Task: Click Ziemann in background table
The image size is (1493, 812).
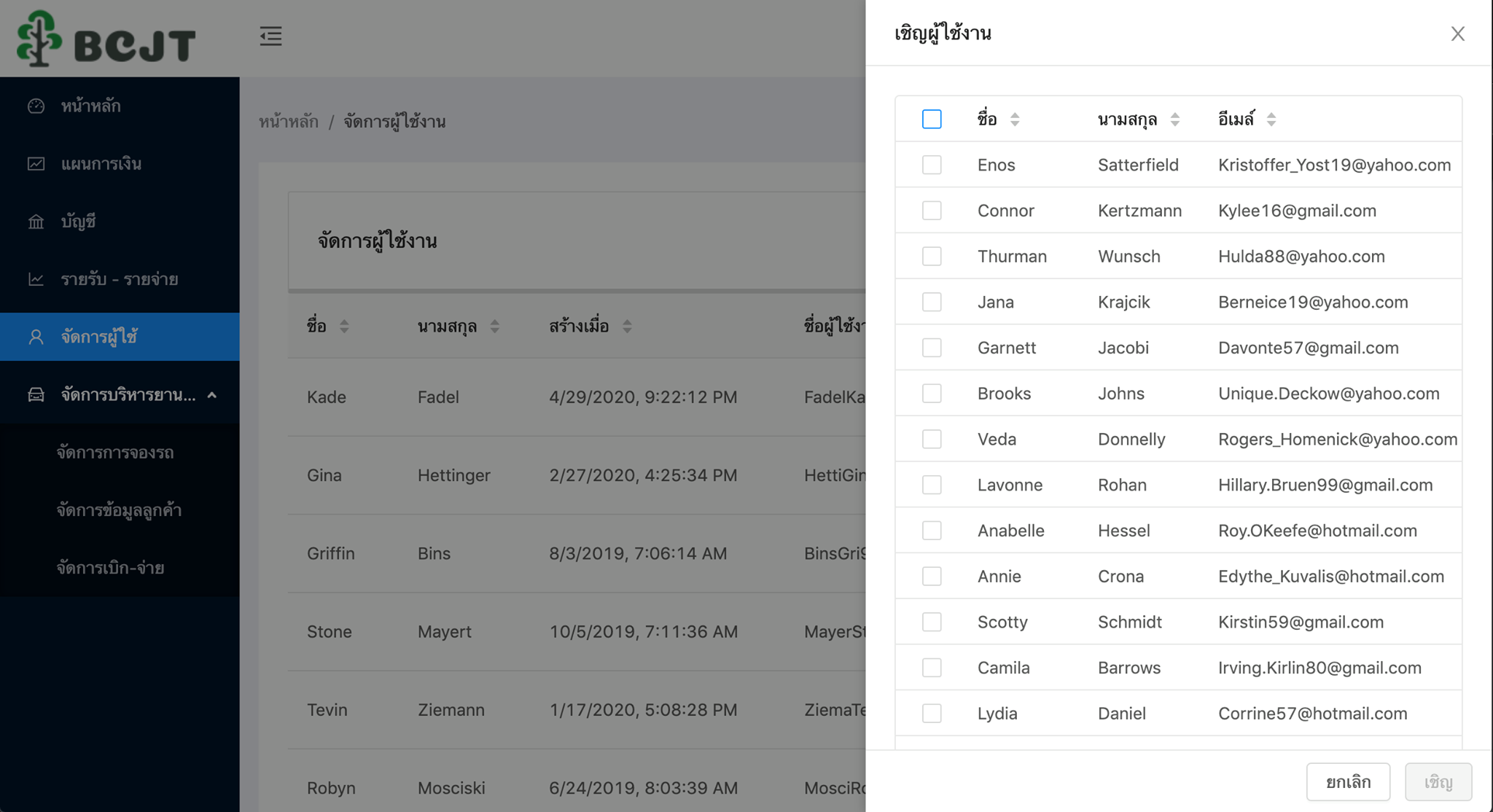Action: 451,710
